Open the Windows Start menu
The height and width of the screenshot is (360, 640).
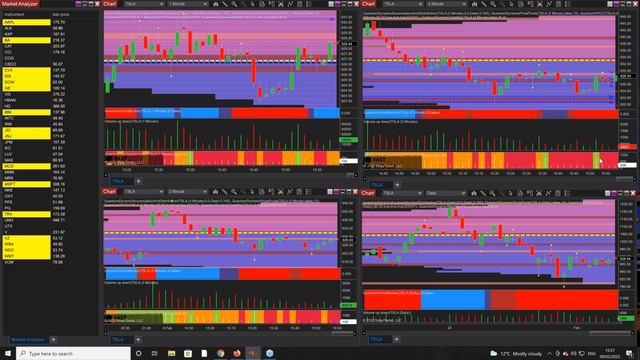[x=8, y=353]
